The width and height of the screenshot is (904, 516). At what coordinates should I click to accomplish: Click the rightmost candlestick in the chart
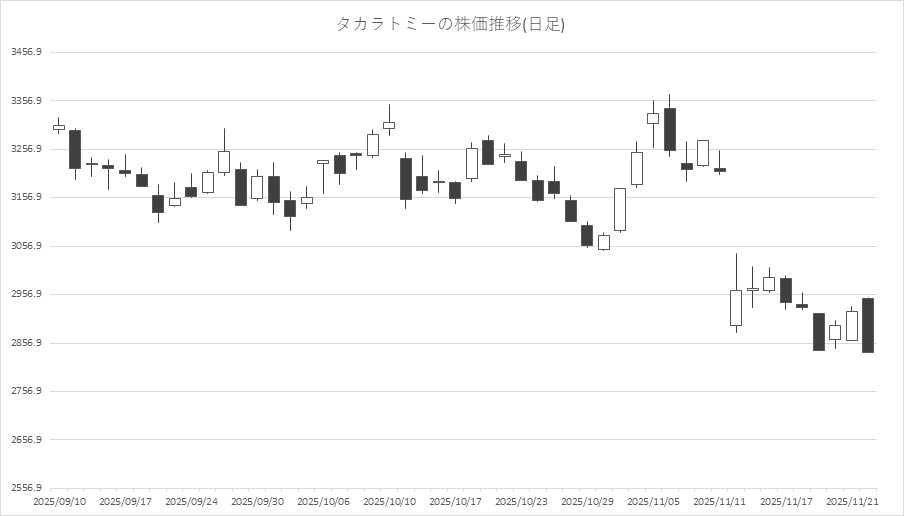868,325
